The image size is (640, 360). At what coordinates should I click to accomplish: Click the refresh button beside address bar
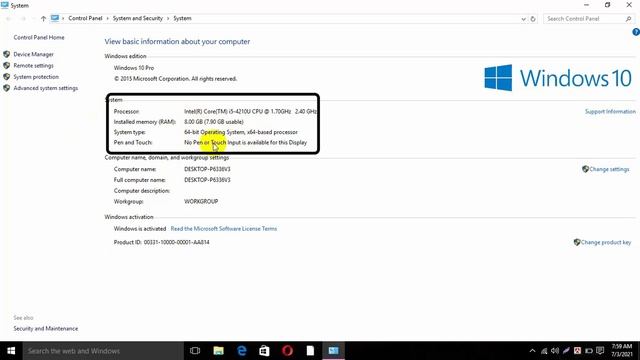pos(533,19)
